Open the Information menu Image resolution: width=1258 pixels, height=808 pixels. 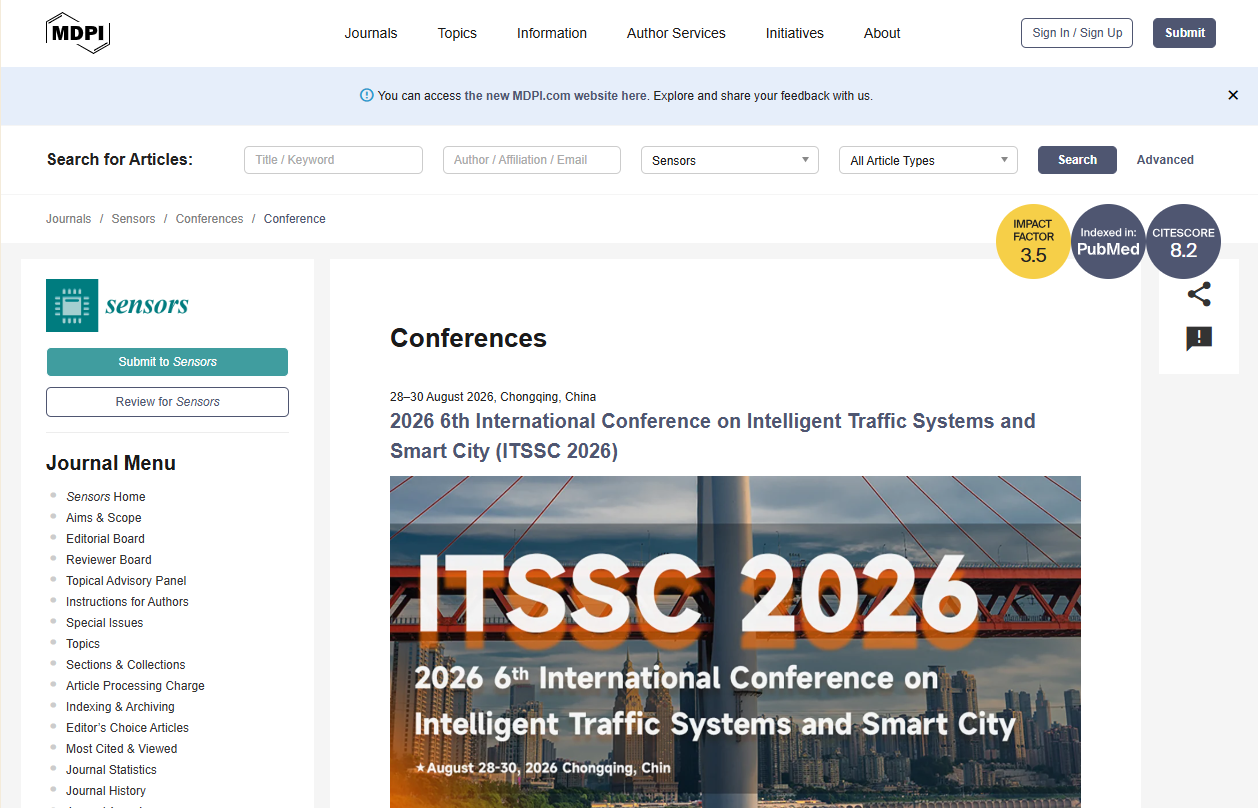point(552,33)
